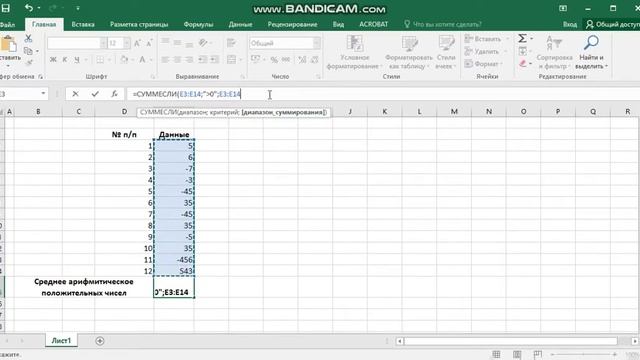Click the Clear eraser icon
The image size is (640, 360).
click(x=523, y=64)
